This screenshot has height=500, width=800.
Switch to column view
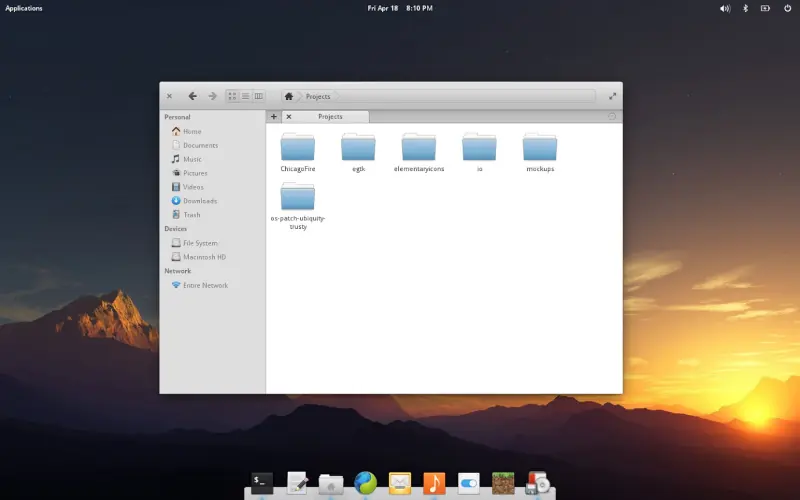click(x=259, y=96)
